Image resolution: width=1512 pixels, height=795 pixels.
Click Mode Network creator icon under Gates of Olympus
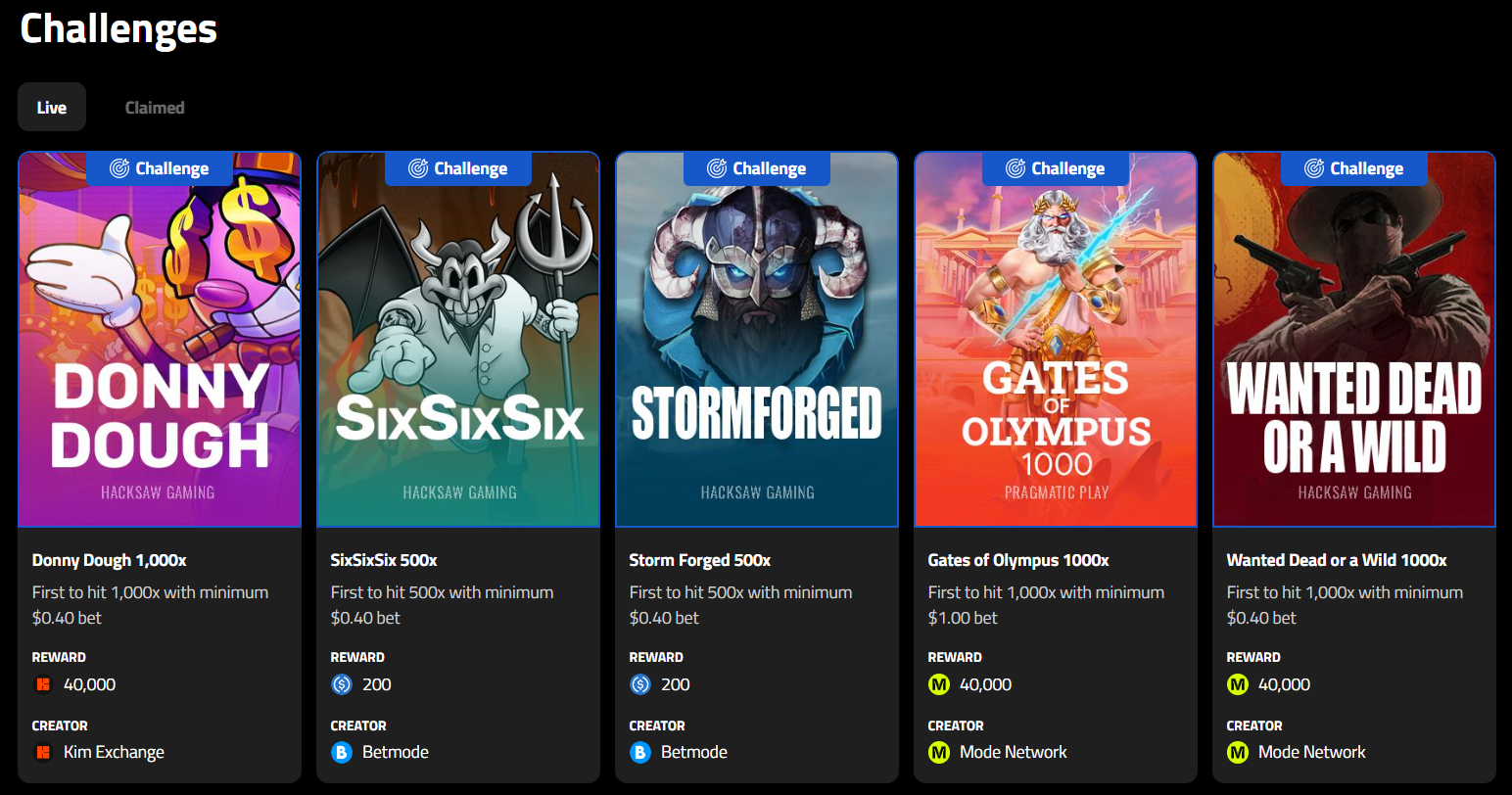click(x=939, y=752)
